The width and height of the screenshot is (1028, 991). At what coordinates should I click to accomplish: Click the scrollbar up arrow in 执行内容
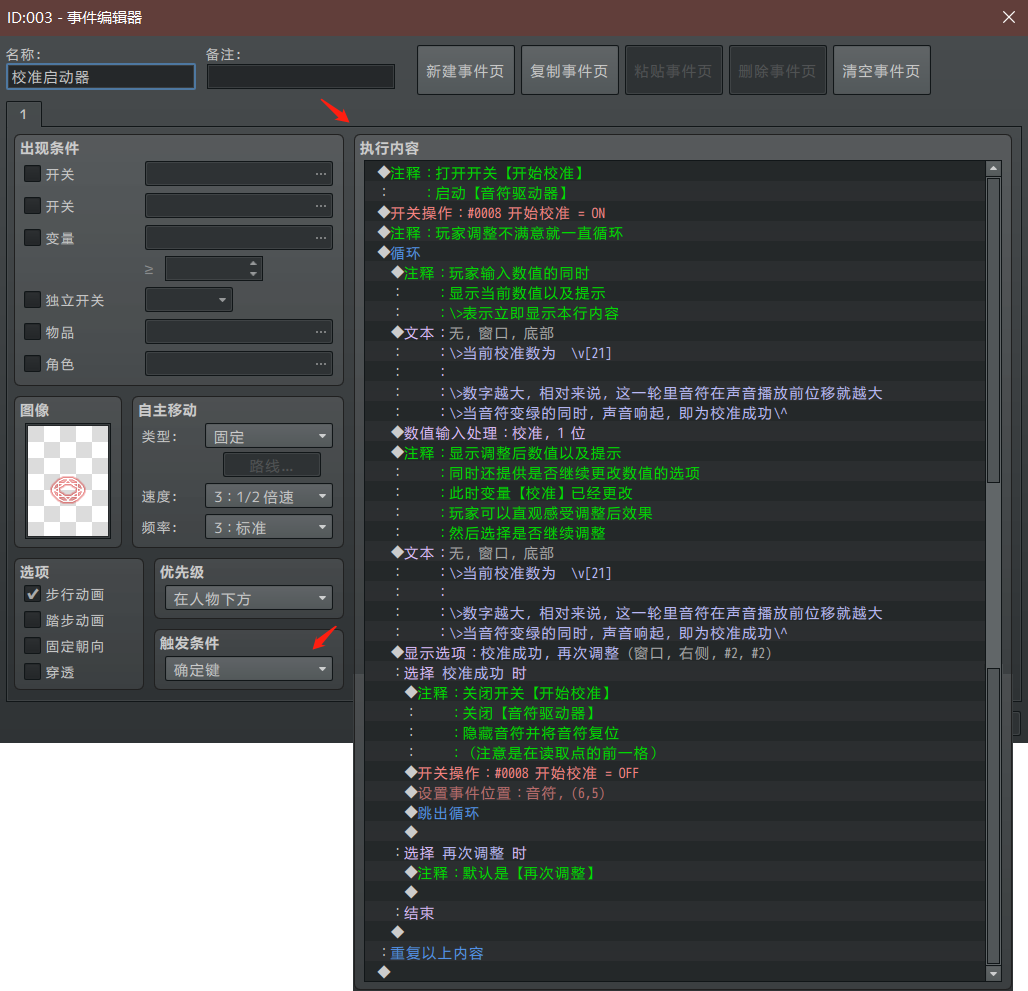point(993,168)
